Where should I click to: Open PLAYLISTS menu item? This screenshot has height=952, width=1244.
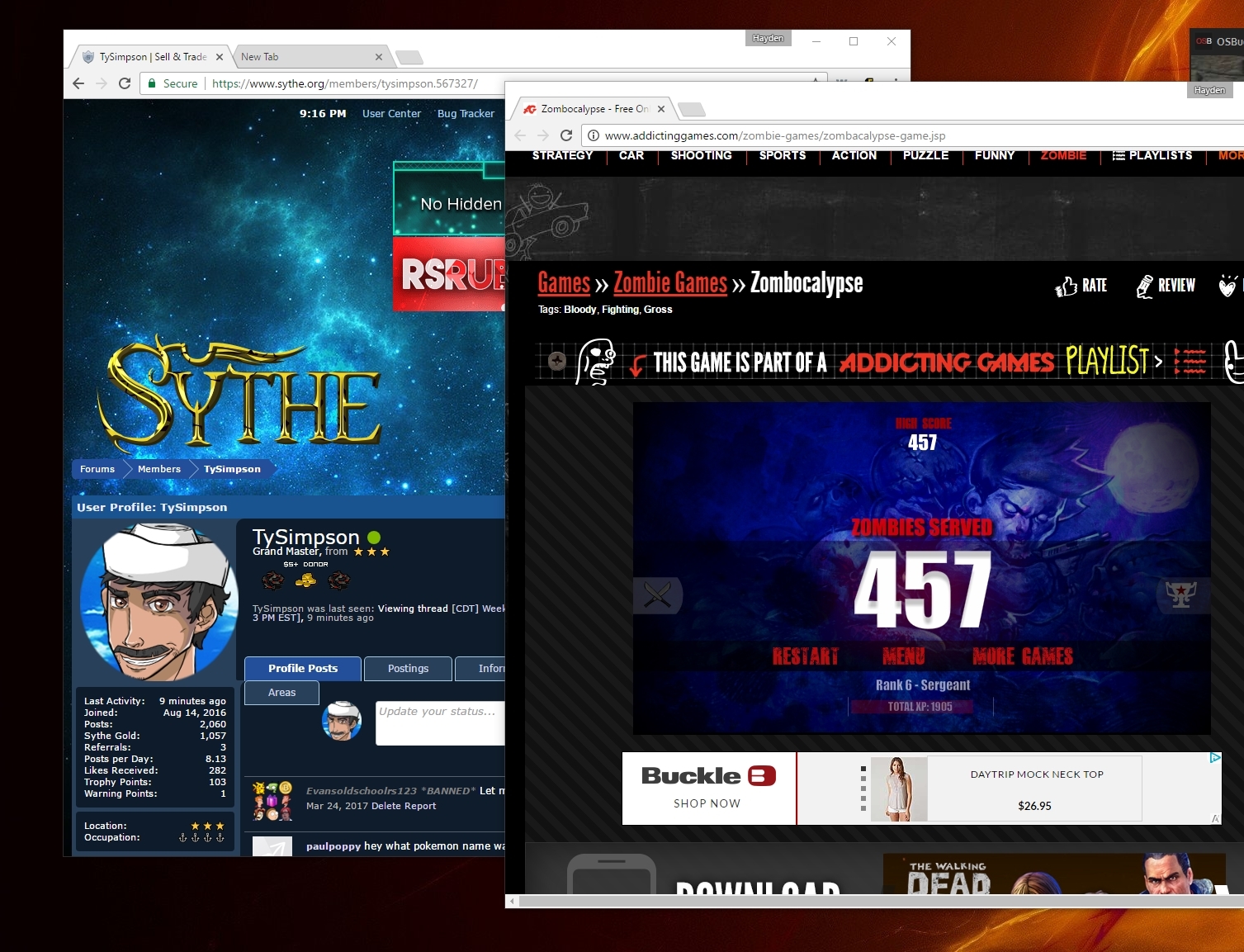1152,155
